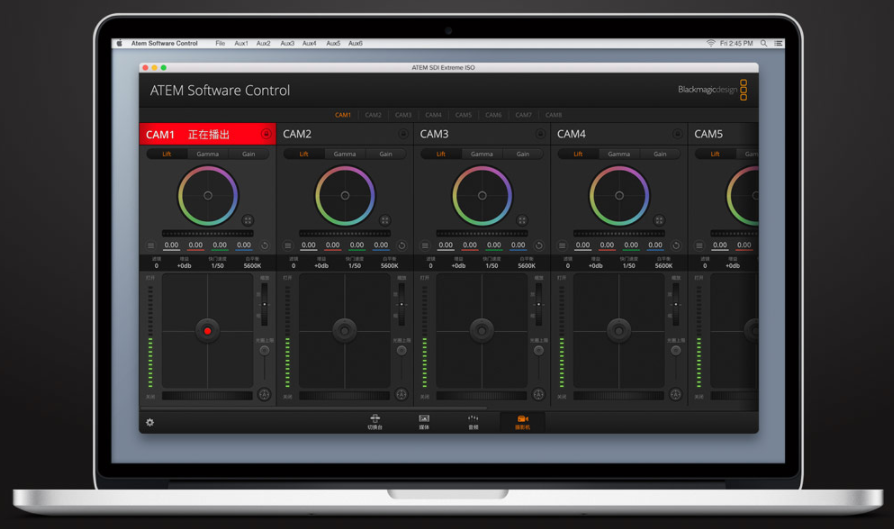Viewport: 894px width, 529px height.
Task: Click CAM3 reset color correction icon
Action: [539, 246]
